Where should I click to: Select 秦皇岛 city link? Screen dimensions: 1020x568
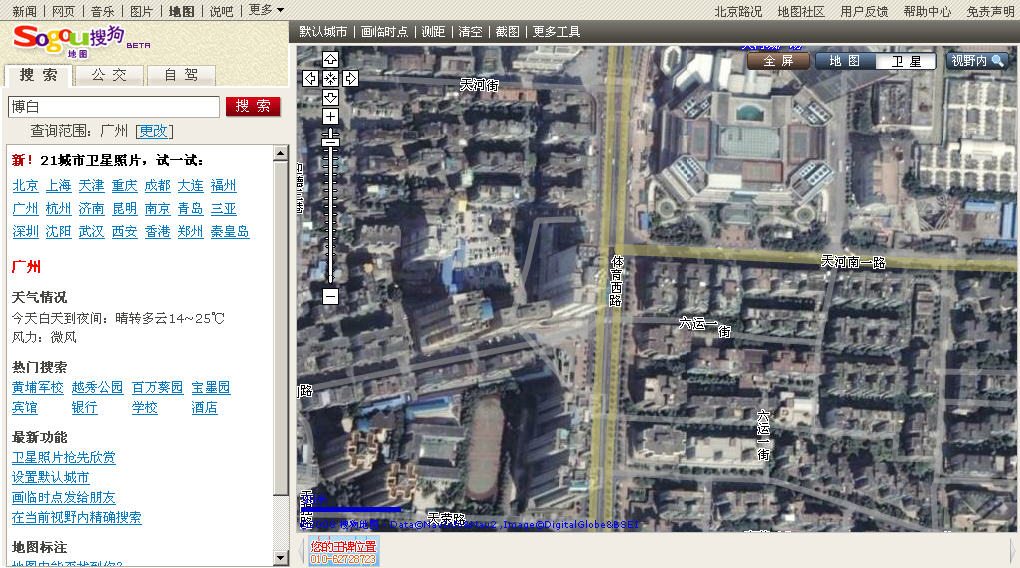coord(230,231)
